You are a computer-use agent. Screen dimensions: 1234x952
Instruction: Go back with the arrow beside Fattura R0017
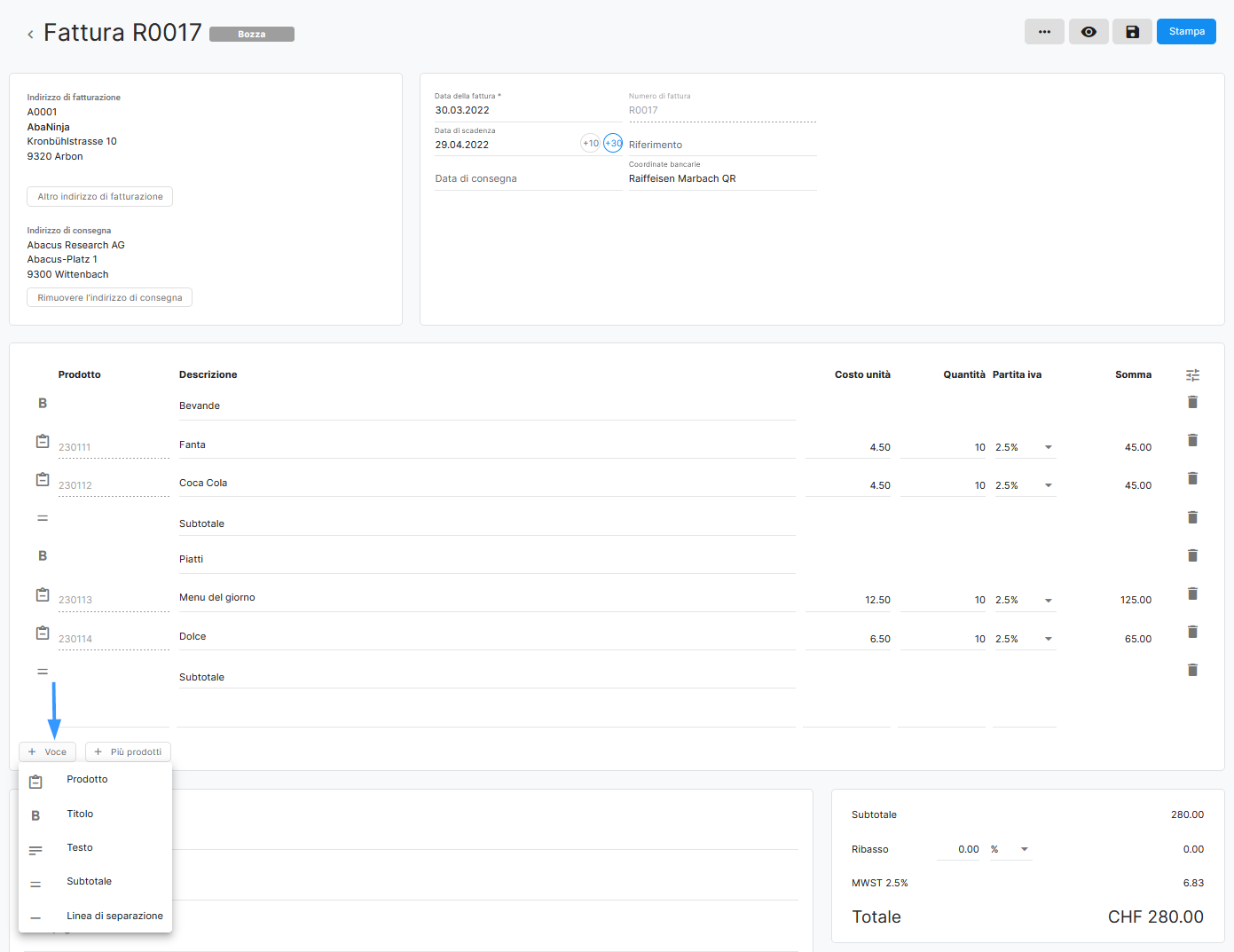coord(30,35)
